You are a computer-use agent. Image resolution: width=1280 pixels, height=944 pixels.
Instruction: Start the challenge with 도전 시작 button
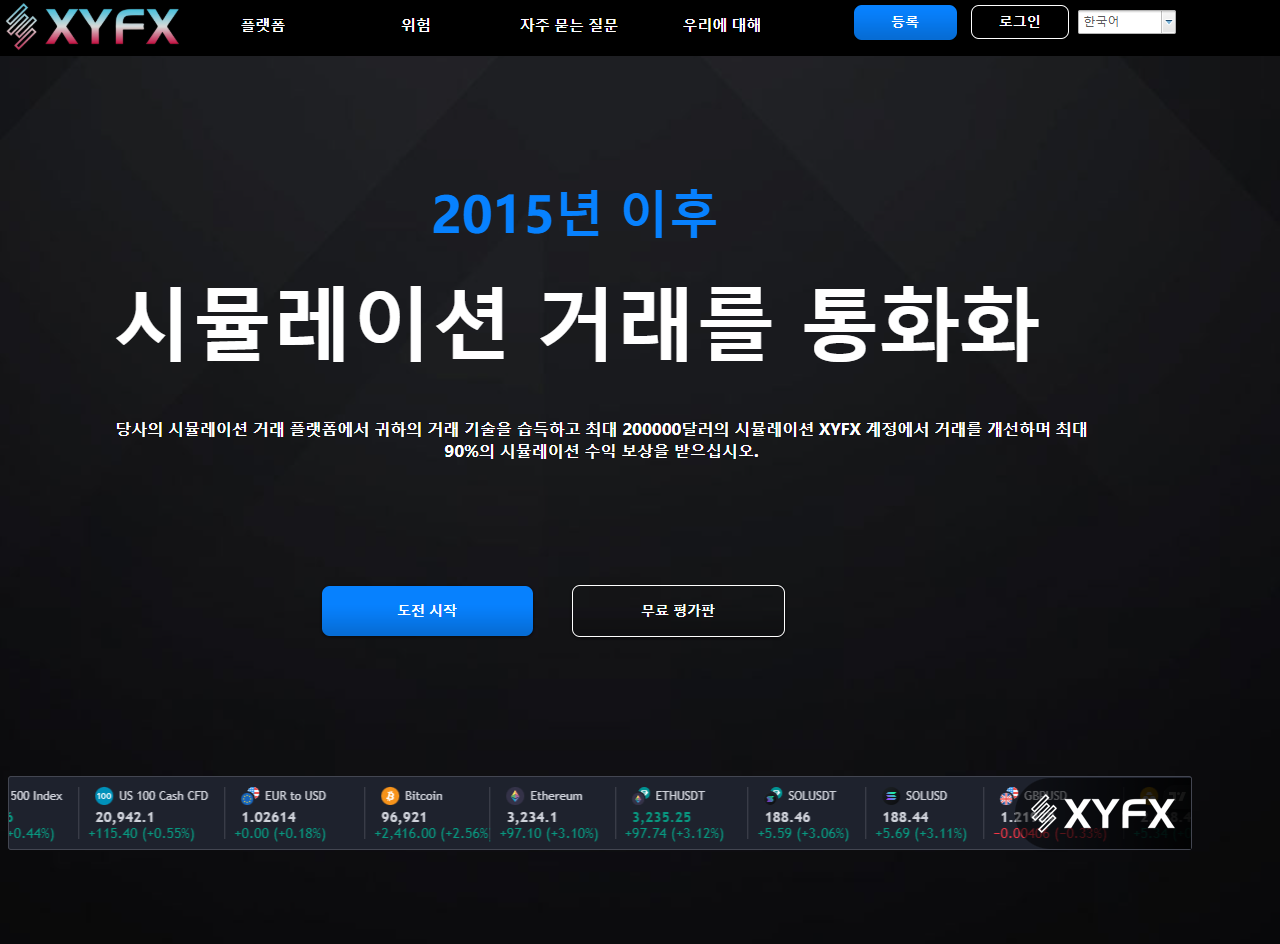(427, 611)
